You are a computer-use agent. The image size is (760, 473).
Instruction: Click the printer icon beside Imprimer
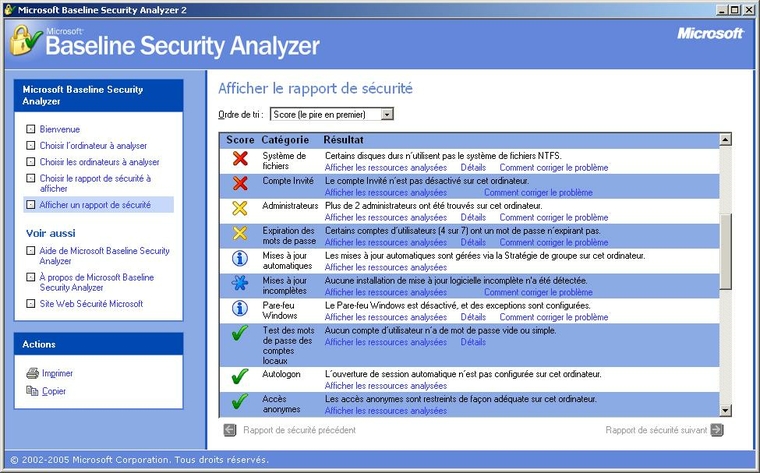click(x=32, y=373)
